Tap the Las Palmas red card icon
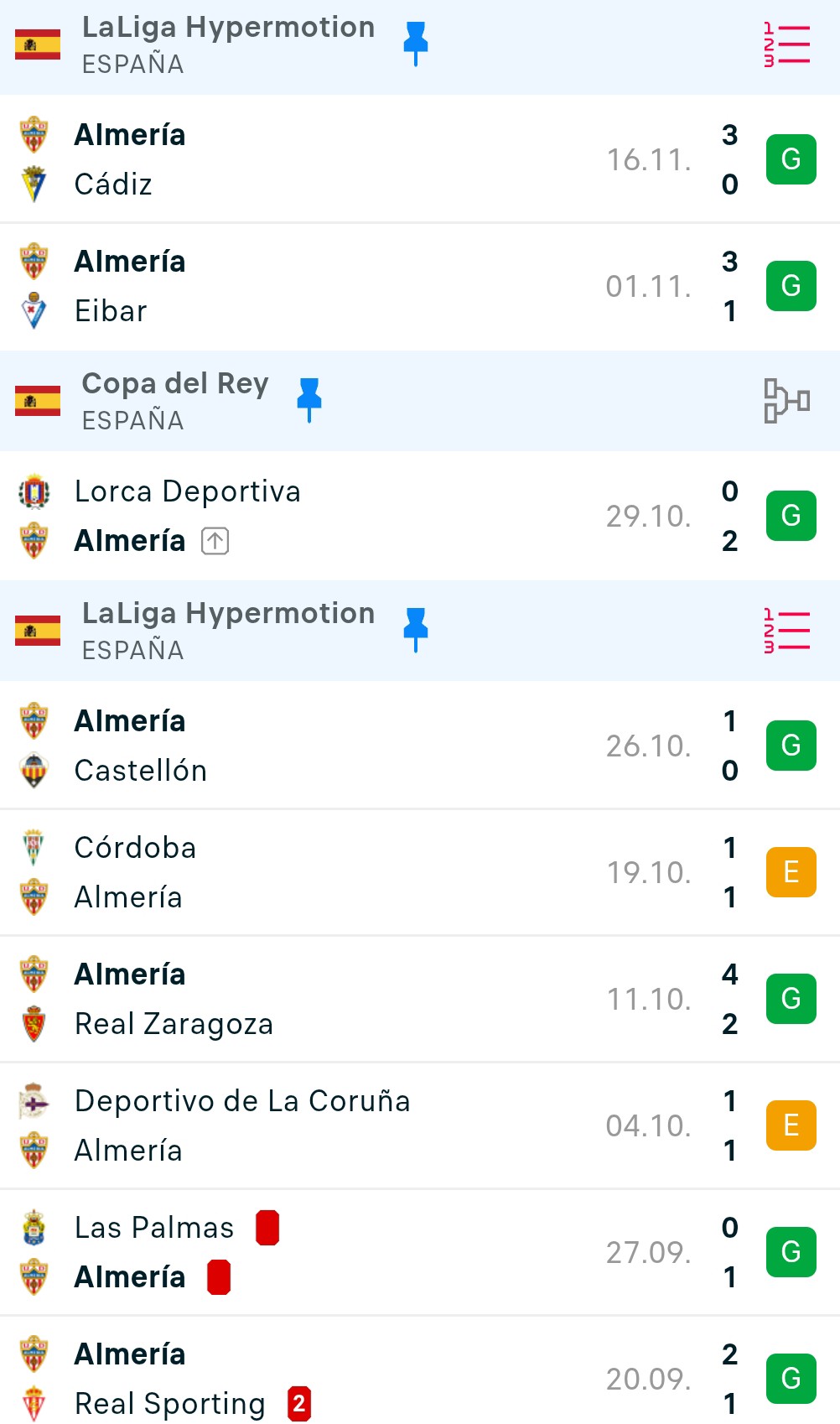 pyautogui.click(x=267, y=1228)
